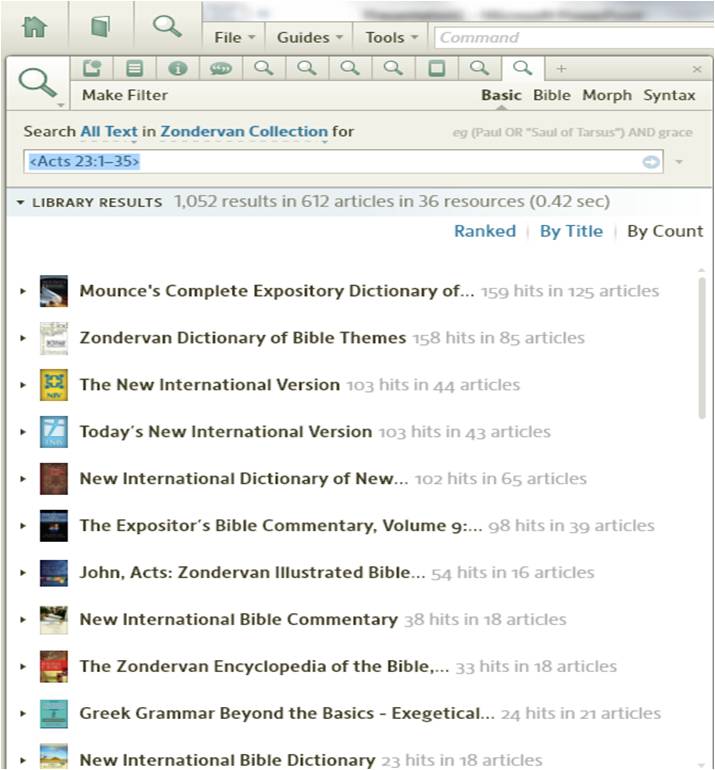
Task: Click Mounce's Dictionary cover thumbnail
Action: click(54, 291)
